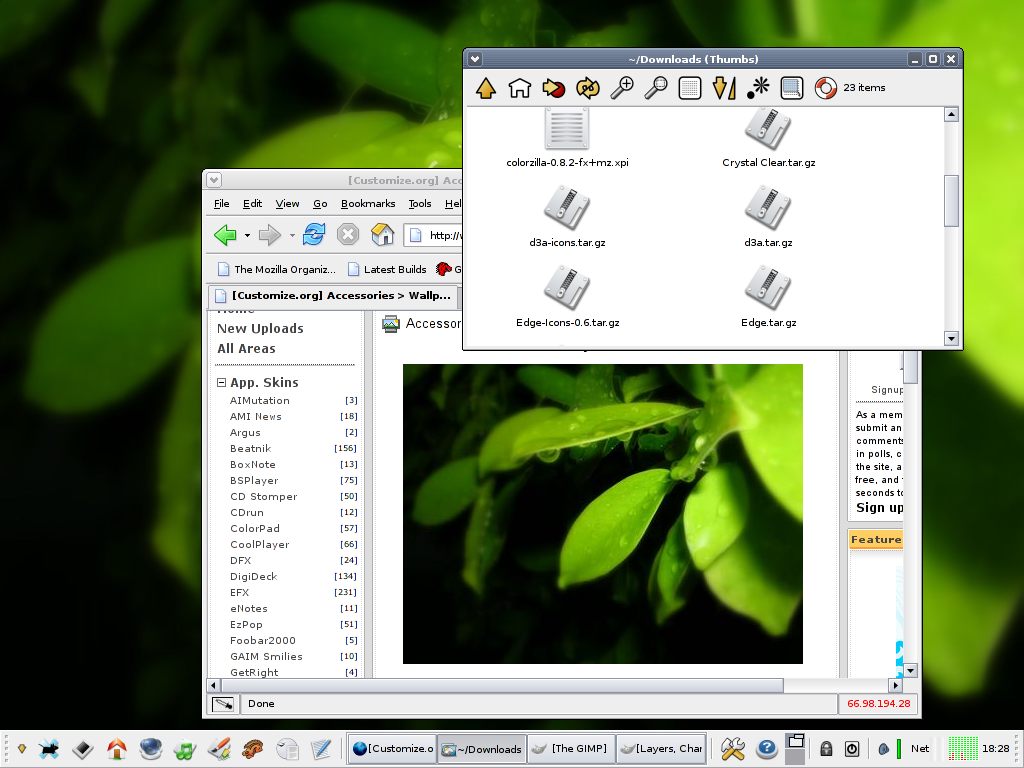
Task: Go forward in the browser
Action: [270, 234]
